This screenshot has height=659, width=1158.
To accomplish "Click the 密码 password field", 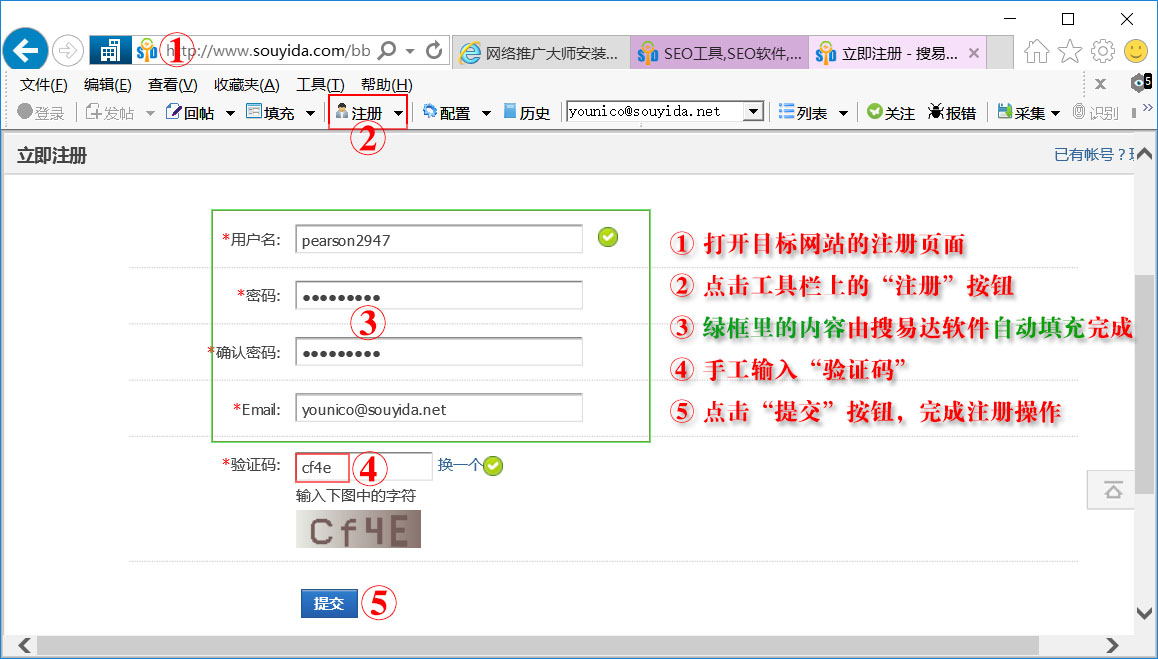I will [439, 296].
